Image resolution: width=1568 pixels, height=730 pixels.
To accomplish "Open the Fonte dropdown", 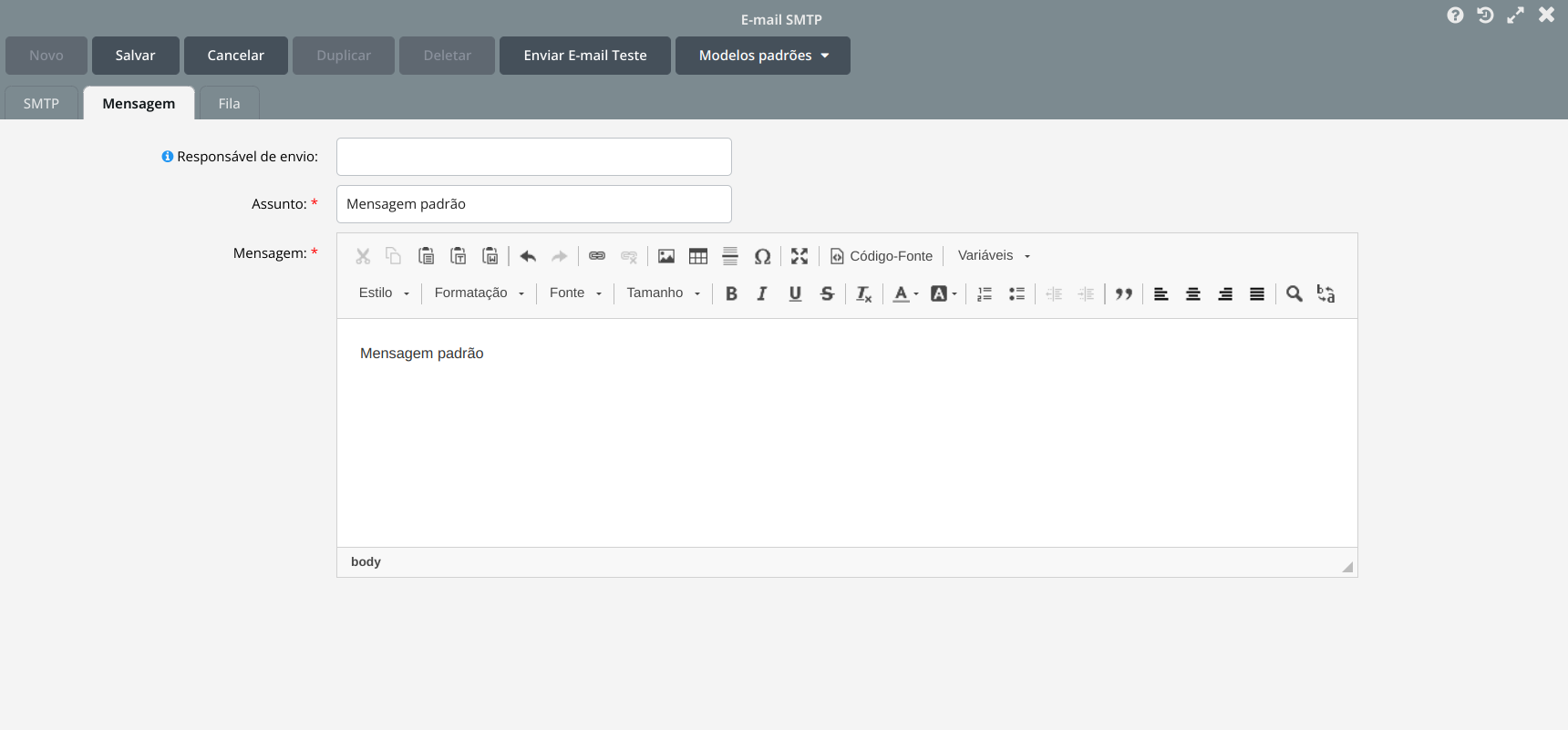I will [x=575, y=293].
